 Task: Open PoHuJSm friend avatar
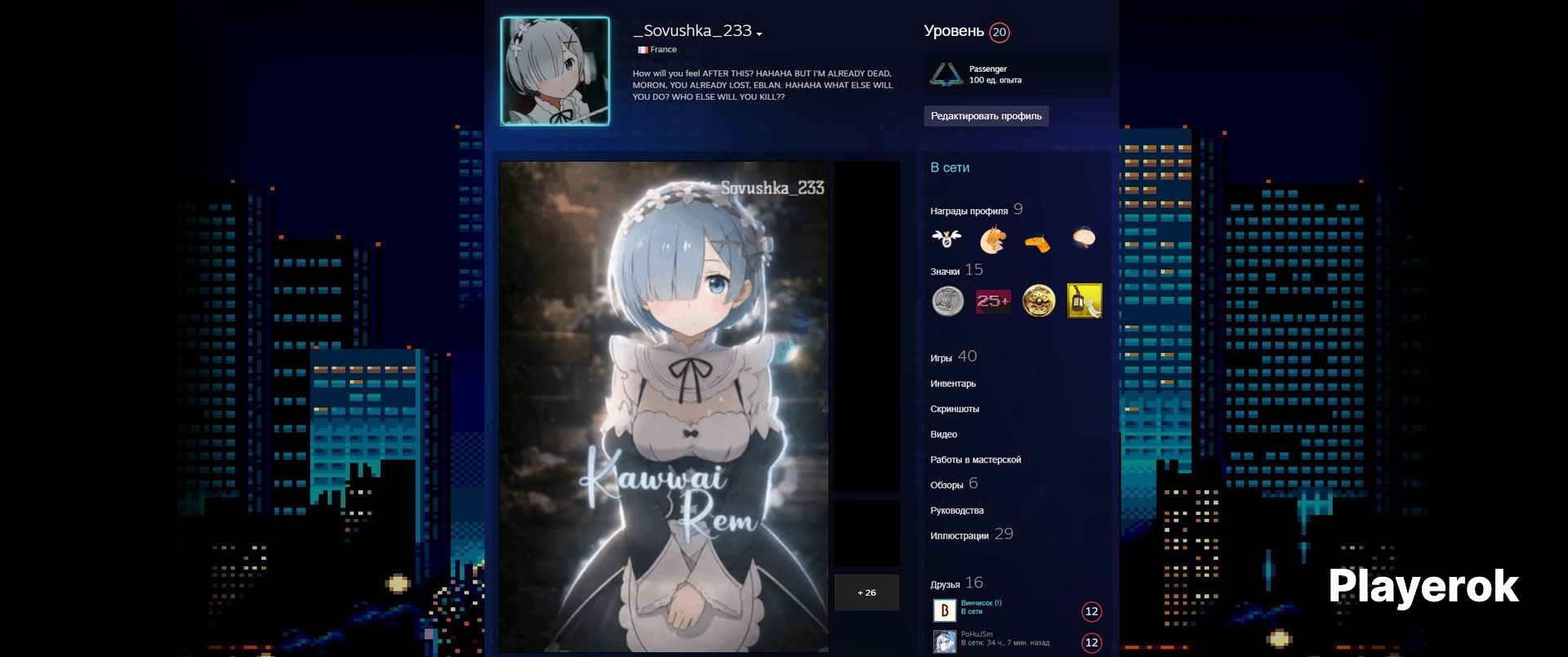coord(945,641)
